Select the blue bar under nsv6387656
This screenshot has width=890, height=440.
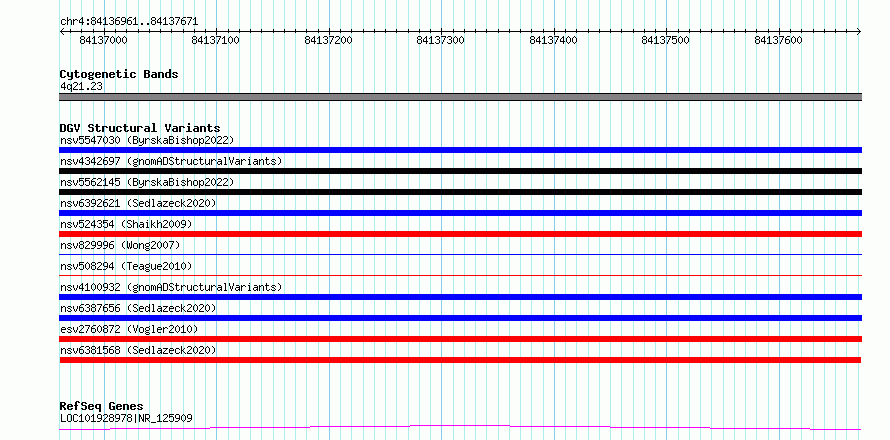tap(460, 318)
